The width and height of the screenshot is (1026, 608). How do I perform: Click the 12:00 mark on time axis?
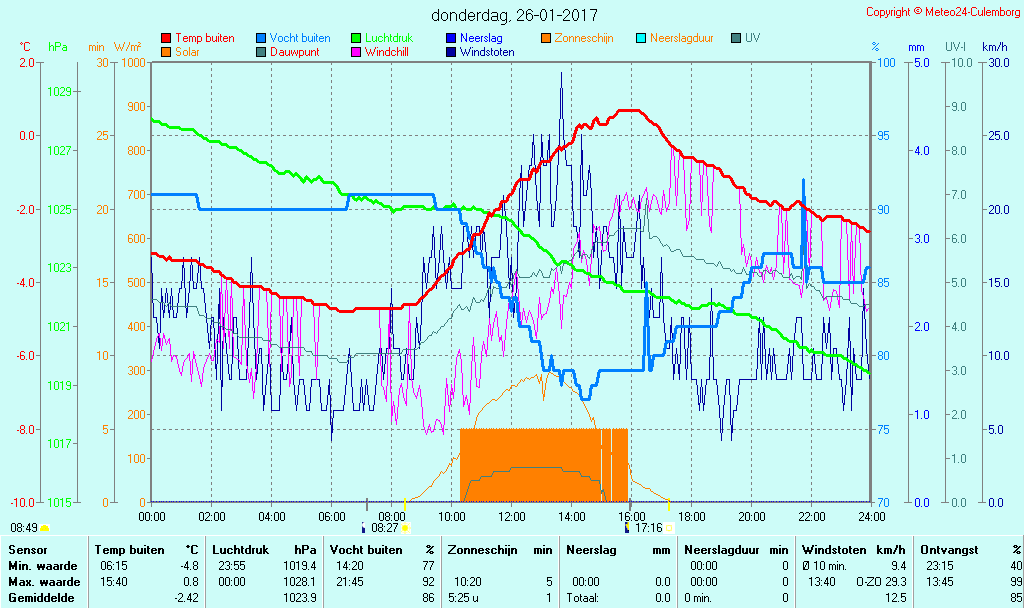512,516
